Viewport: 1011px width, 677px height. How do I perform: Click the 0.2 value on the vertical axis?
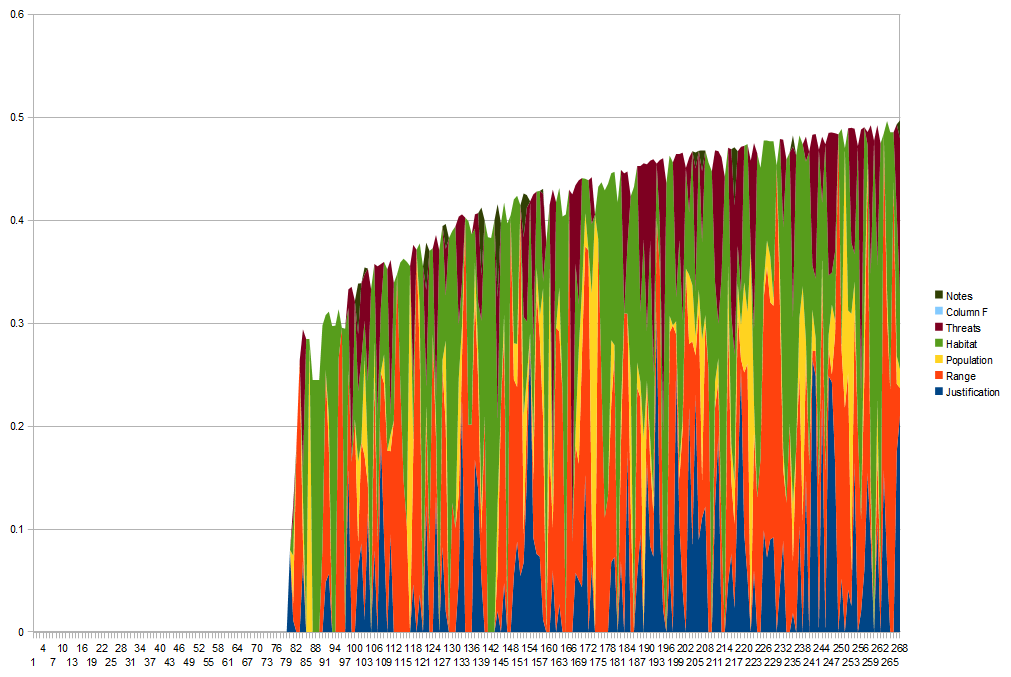pyautogui.click(x=17, y=427)
